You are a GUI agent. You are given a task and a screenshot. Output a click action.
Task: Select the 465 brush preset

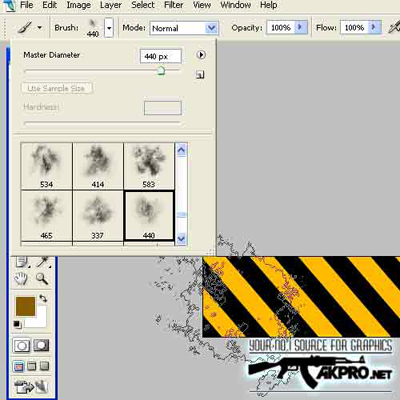coord(46,216)
